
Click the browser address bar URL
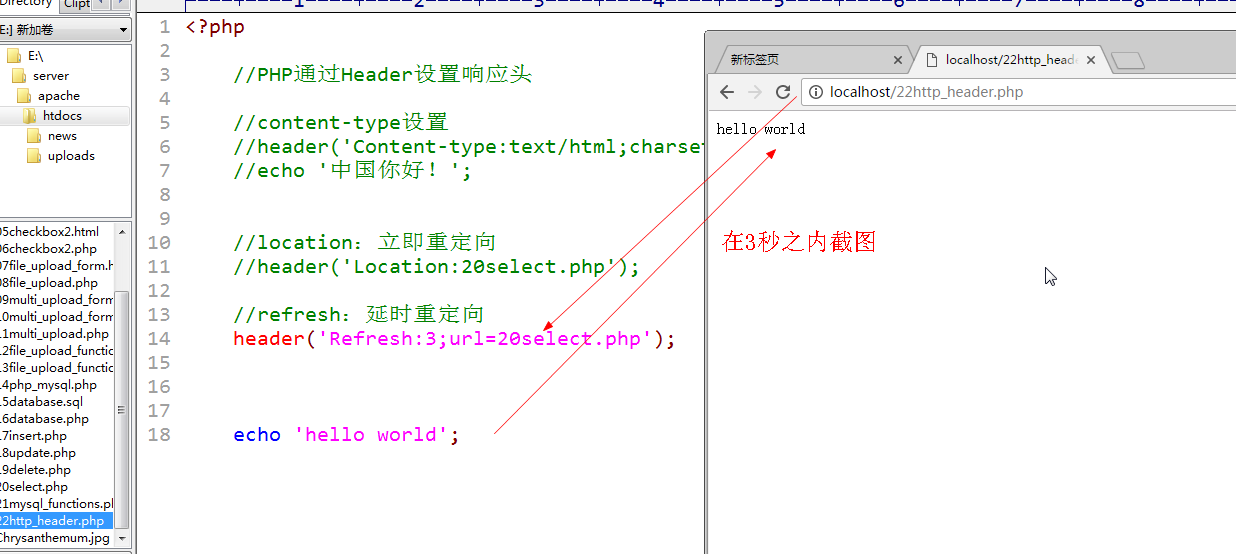pyautogui.click(x=927, y=92)
